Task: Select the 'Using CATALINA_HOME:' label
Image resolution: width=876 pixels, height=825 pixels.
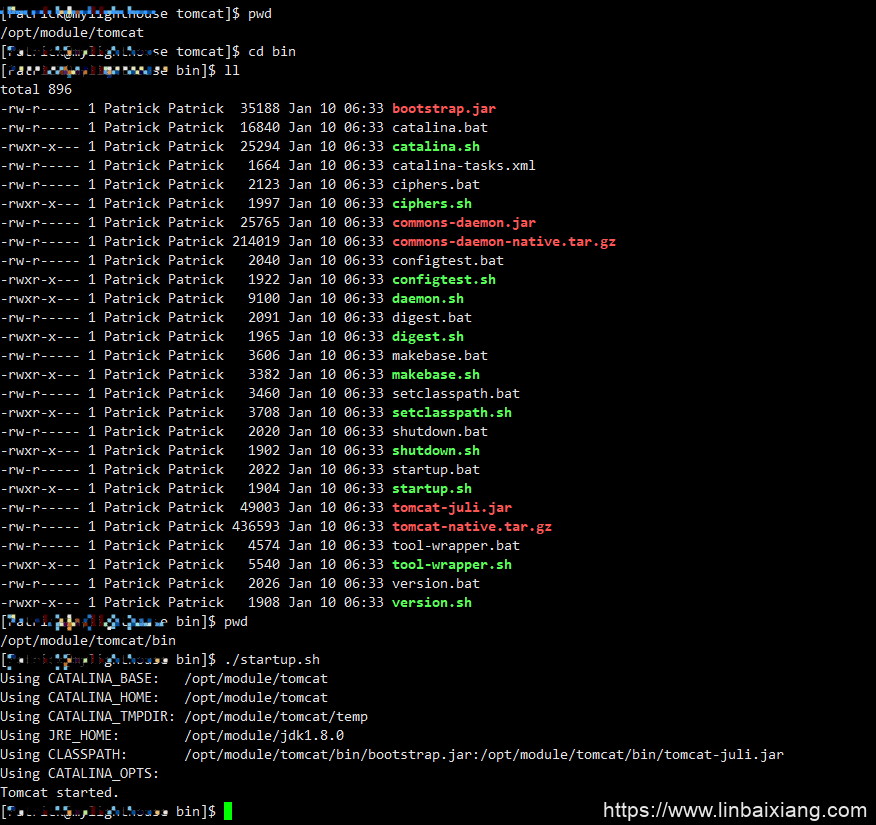Action: coord(80,697)
